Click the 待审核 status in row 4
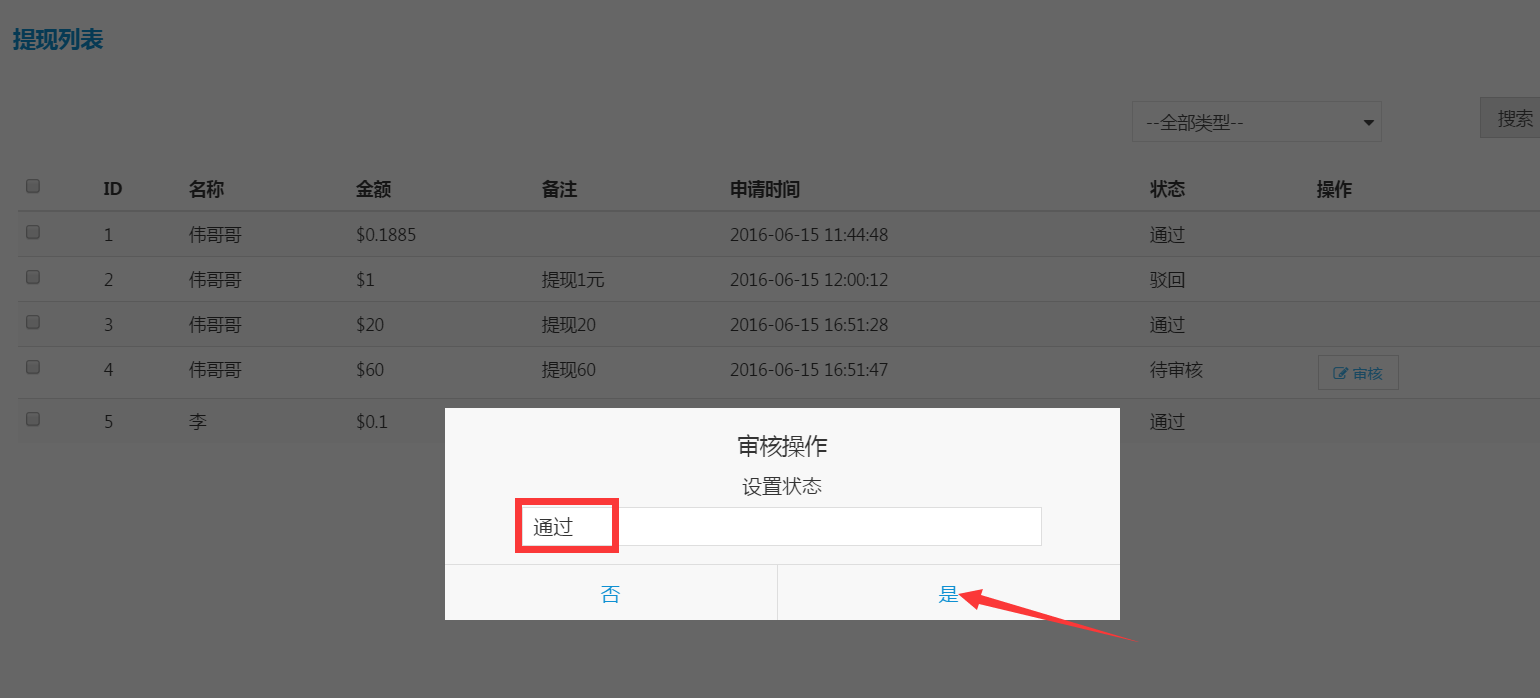1540x698 pixels. (x=1176, y=370)
